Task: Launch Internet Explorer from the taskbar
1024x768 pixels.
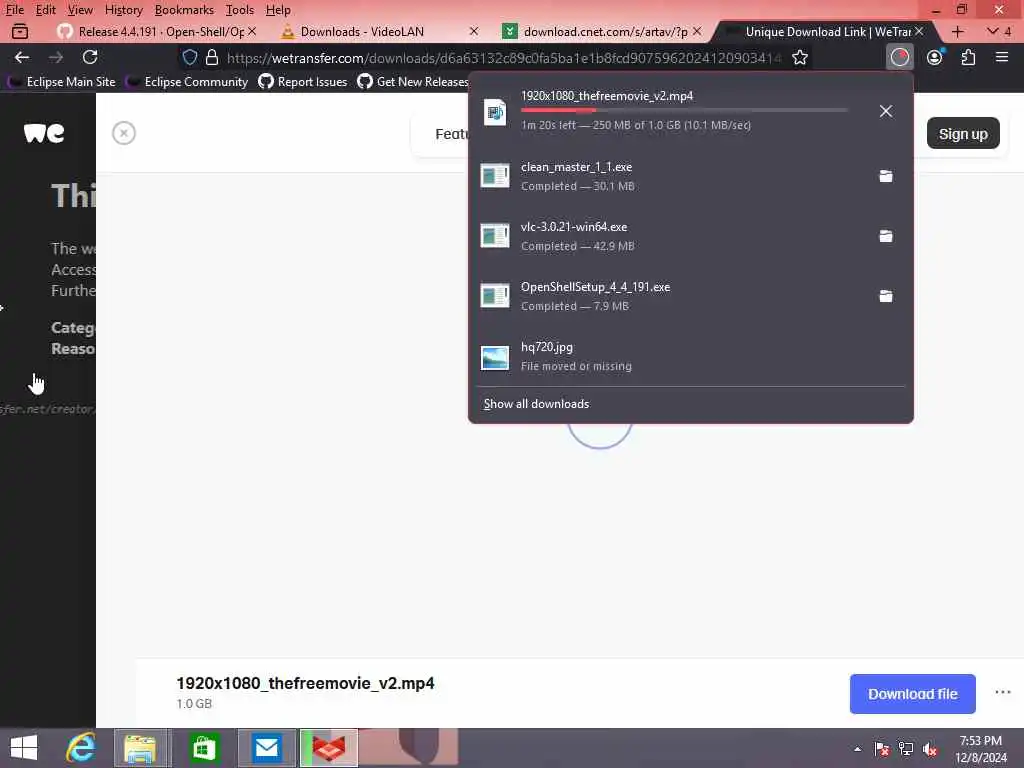Action: click(x=81, y=748)
